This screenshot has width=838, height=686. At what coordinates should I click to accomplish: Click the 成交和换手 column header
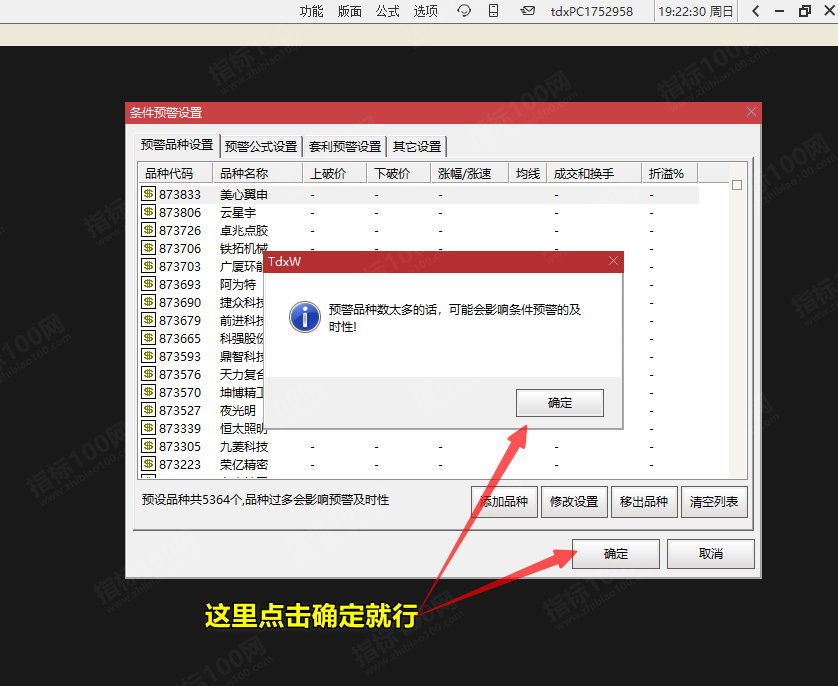(594, 174)
